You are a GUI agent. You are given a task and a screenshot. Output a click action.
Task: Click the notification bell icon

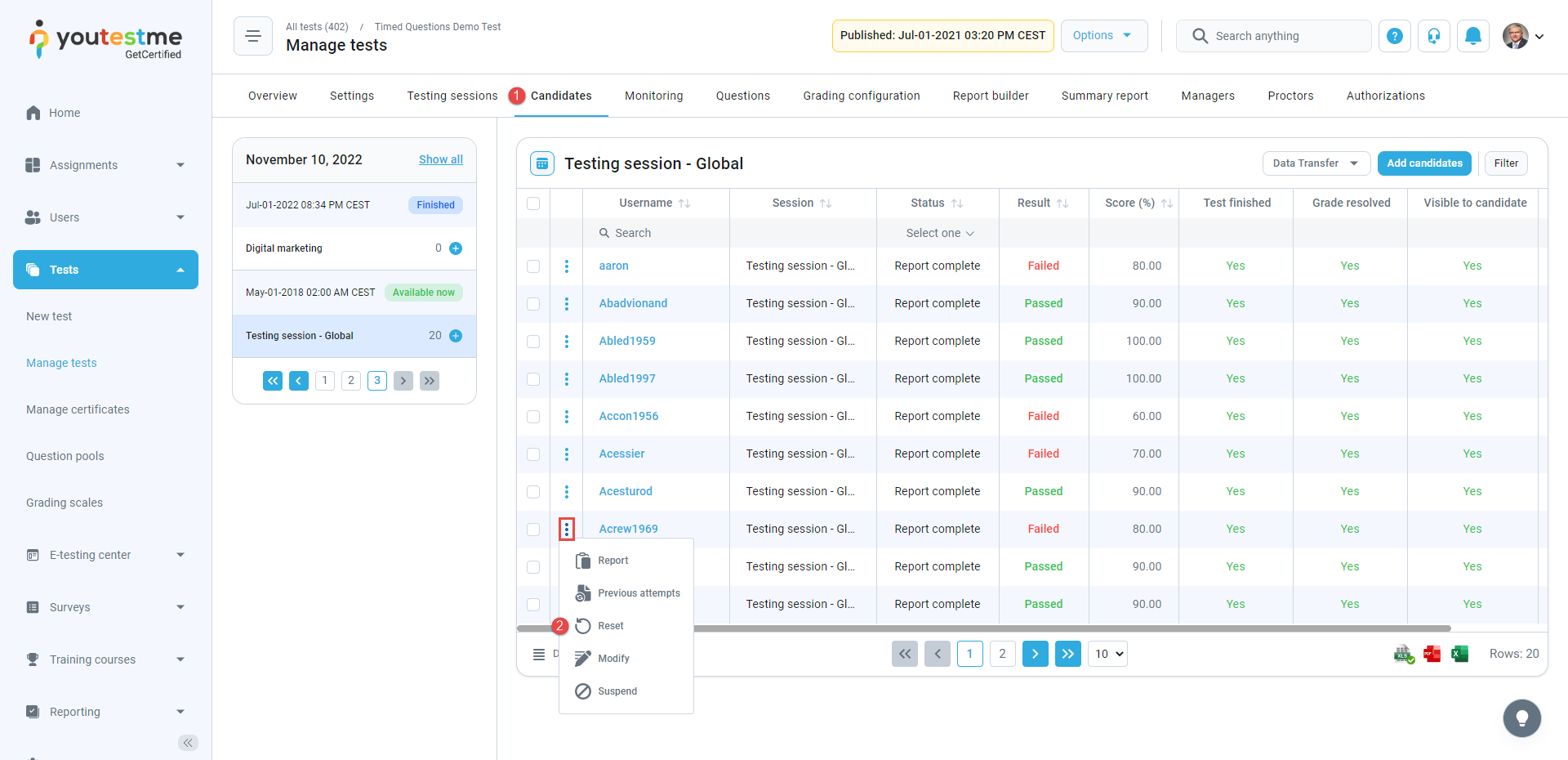(1472, 36)
